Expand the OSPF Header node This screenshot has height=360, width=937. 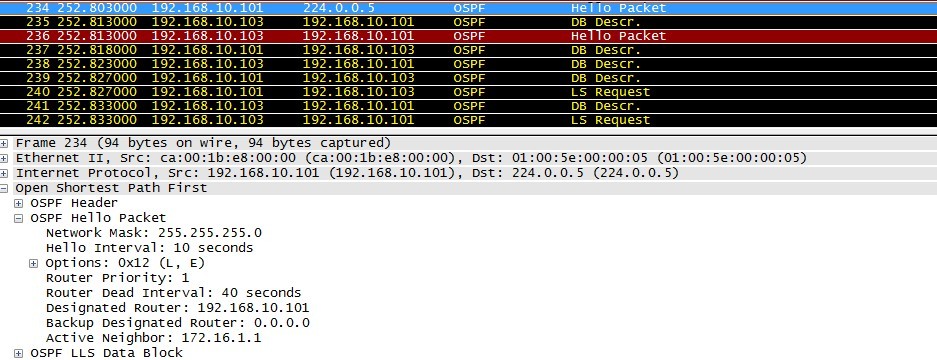pyautogui.click(x=19, y=203)
